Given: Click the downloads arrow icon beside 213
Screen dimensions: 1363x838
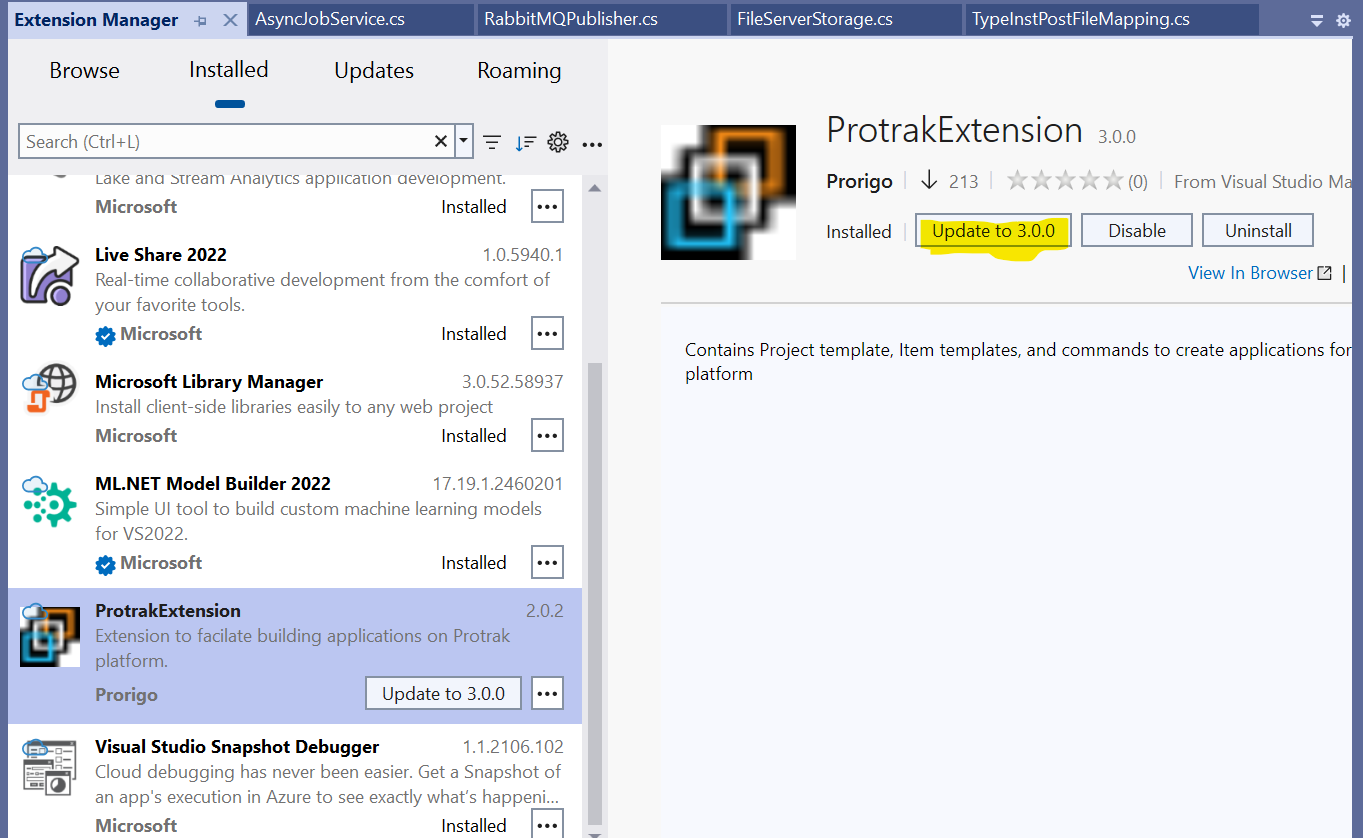Looking at the screenshot, I should click(x=929, y=180).
